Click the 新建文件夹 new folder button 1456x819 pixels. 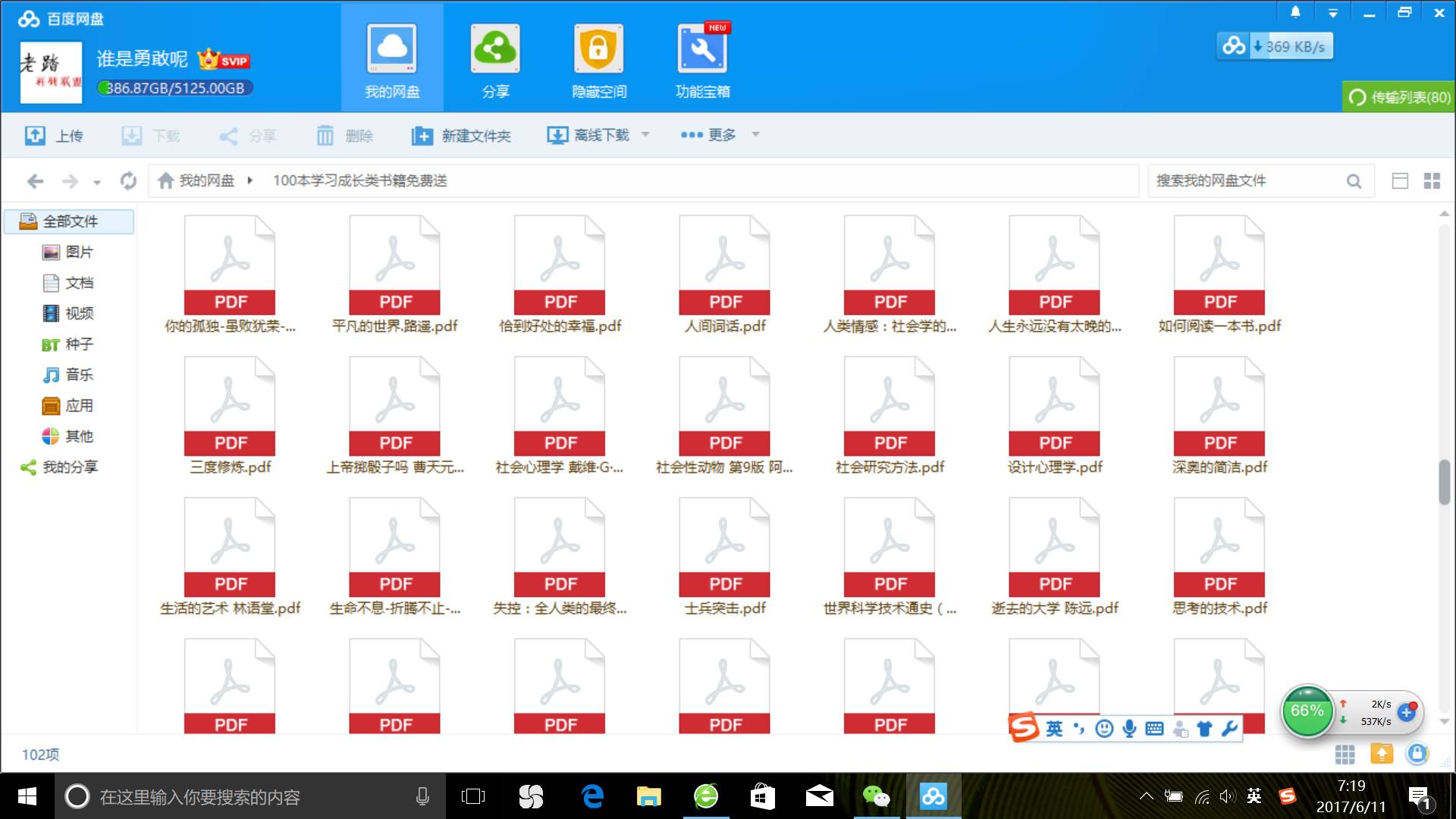tap(461, 136)
